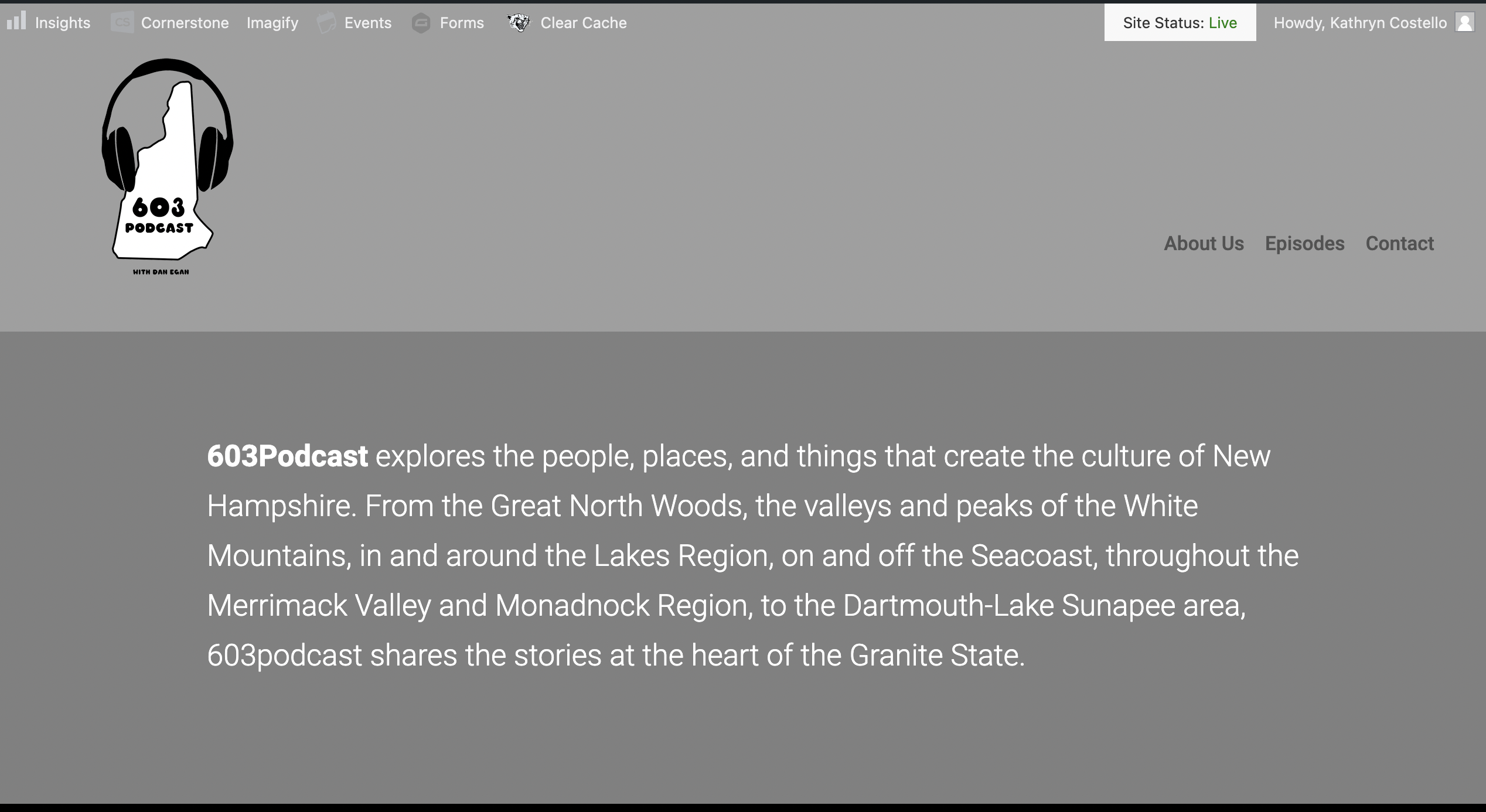Screen dimensions: 1486x812
Task: Click the Insights bar chart icon
Action: pyautogui.click(x=16, y=21)
